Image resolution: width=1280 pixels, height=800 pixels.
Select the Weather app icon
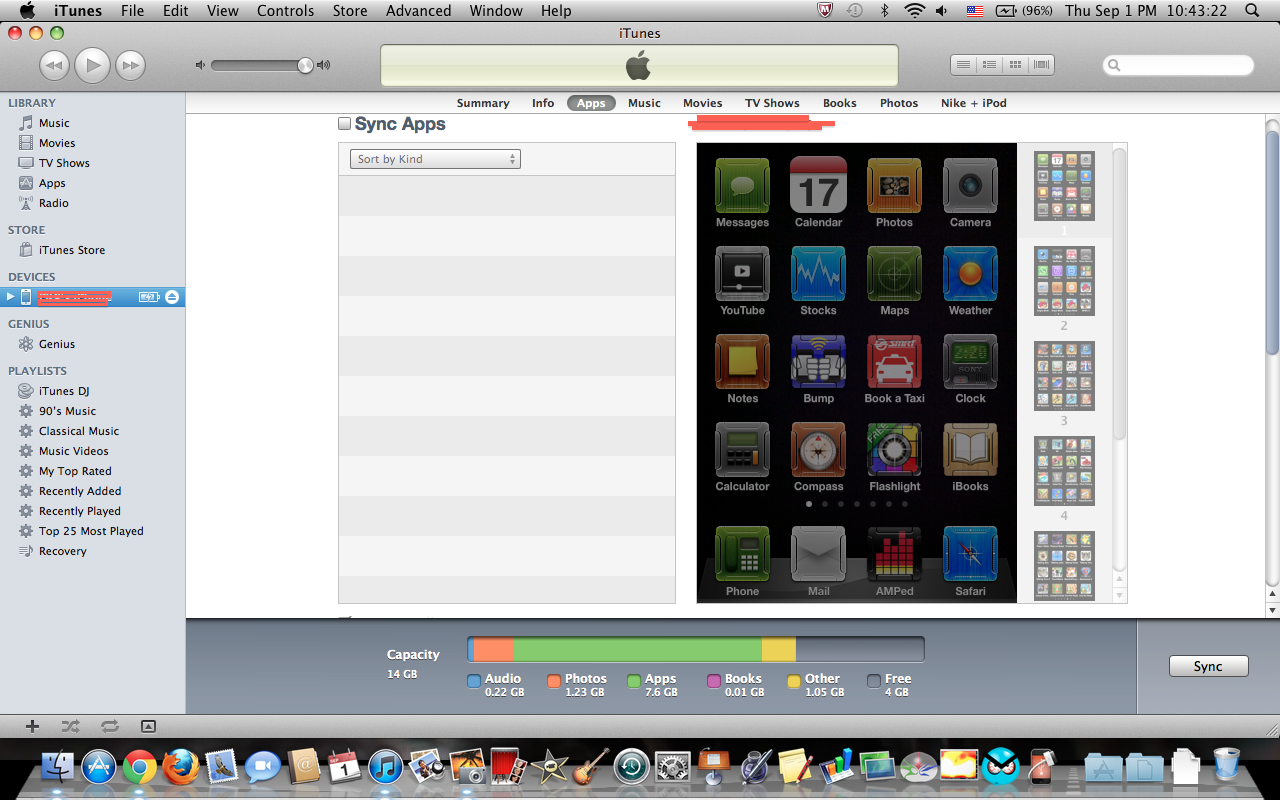click(x=970, y=273)
